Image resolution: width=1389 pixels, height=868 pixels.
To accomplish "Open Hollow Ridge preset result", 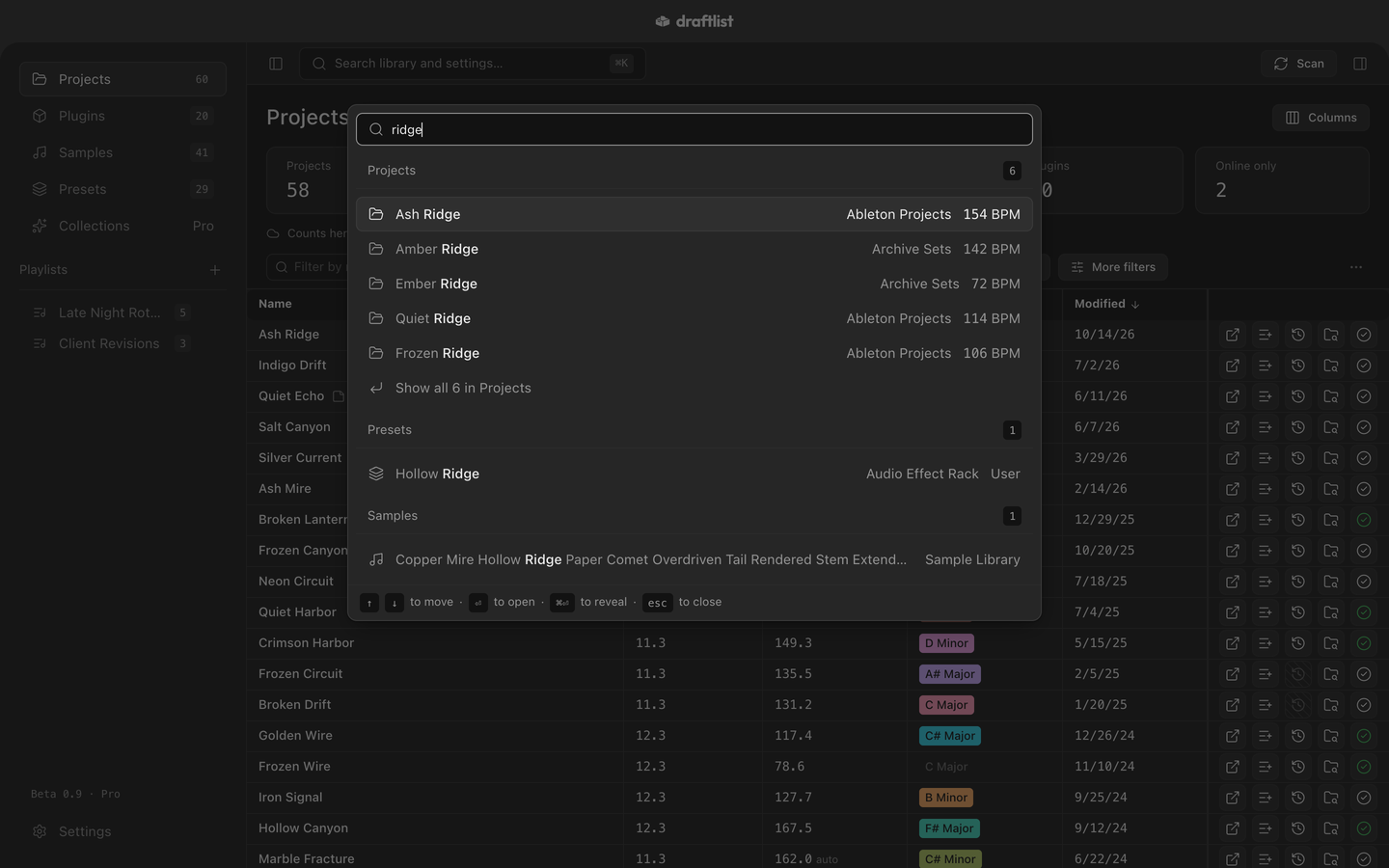I will coord(694,474).
